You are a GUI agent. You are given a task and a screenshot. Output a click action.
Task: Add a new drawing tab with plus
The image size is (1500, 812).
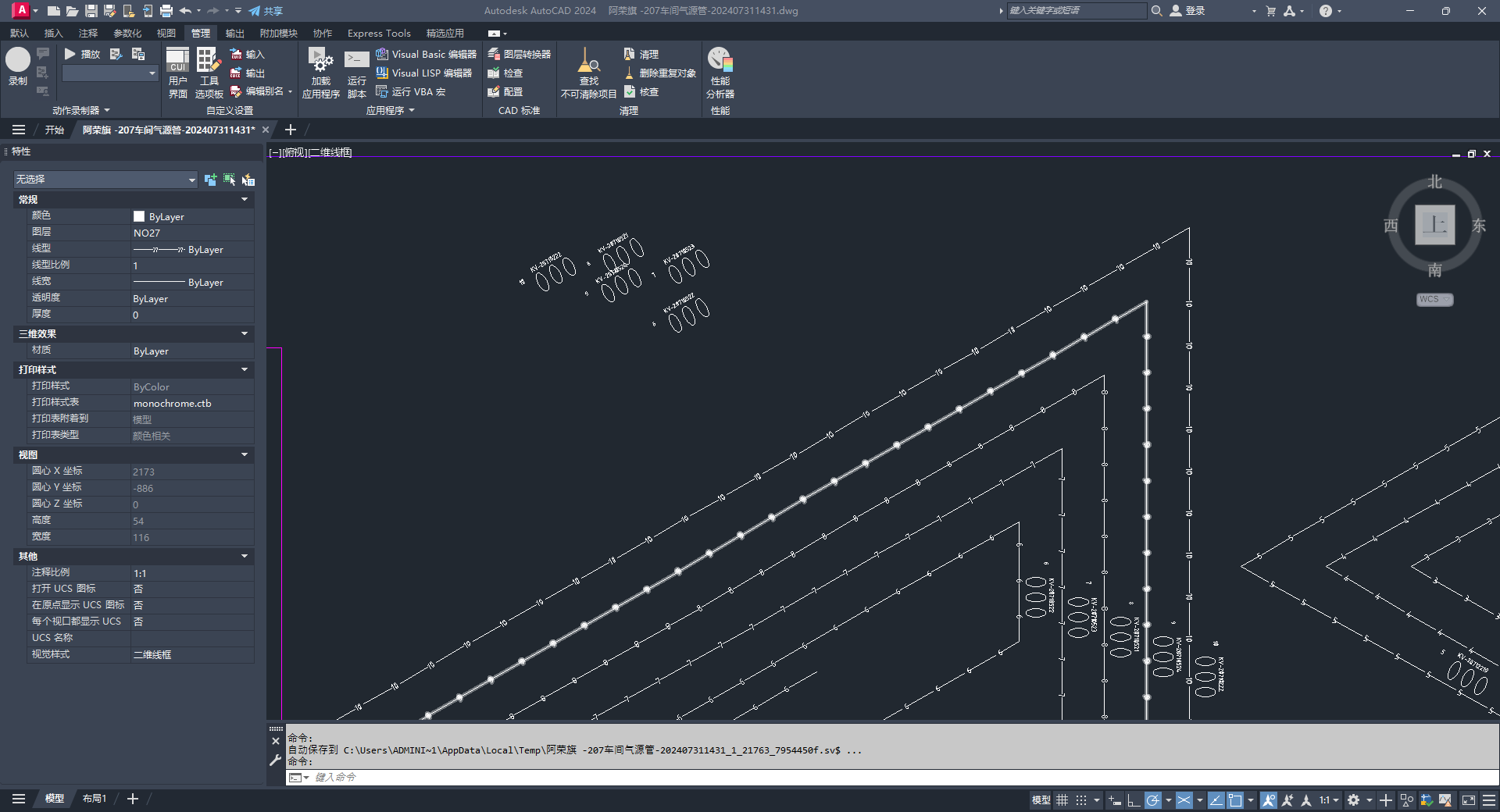click(291, 130)
